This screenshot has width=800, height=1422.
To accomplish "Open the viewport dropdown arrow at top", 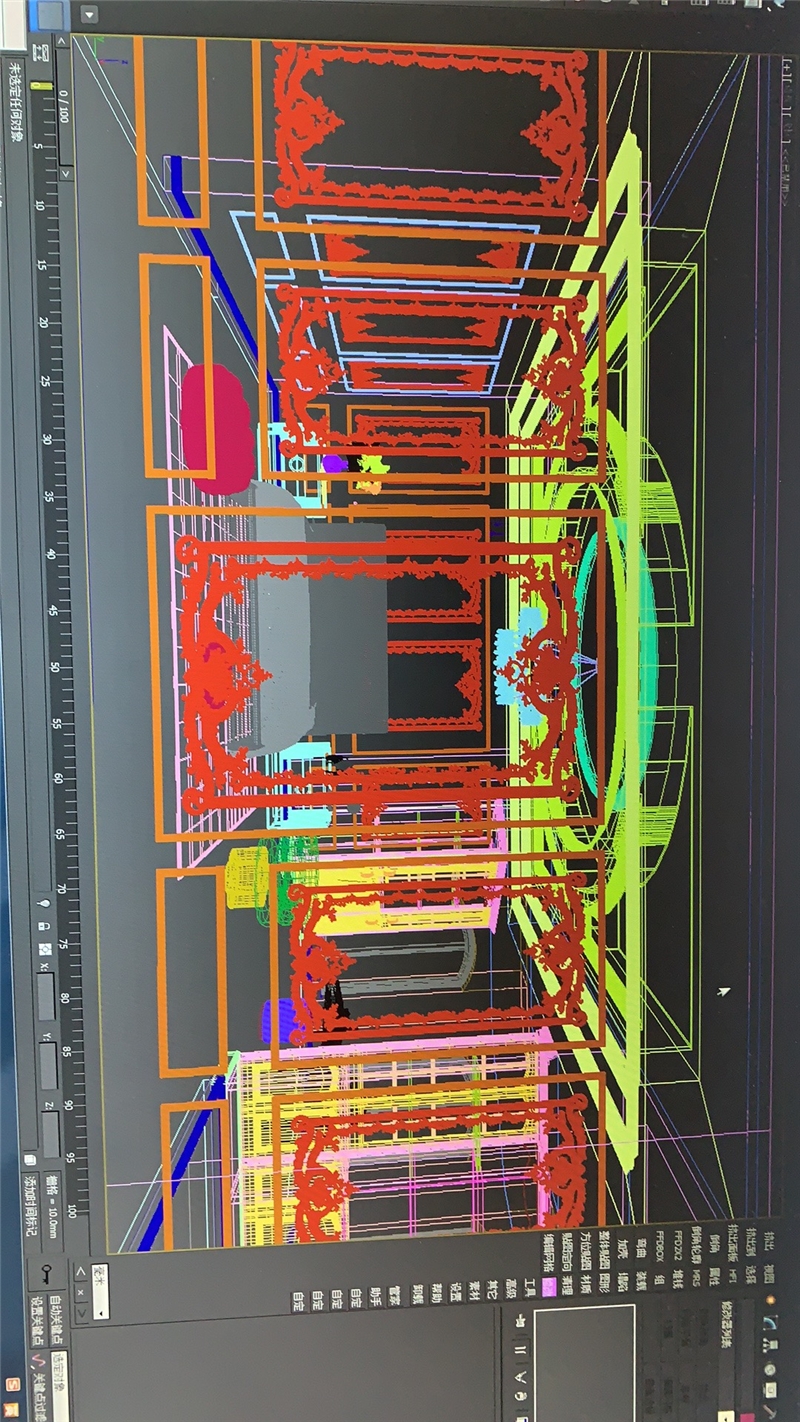I will [x=88, y=16].
